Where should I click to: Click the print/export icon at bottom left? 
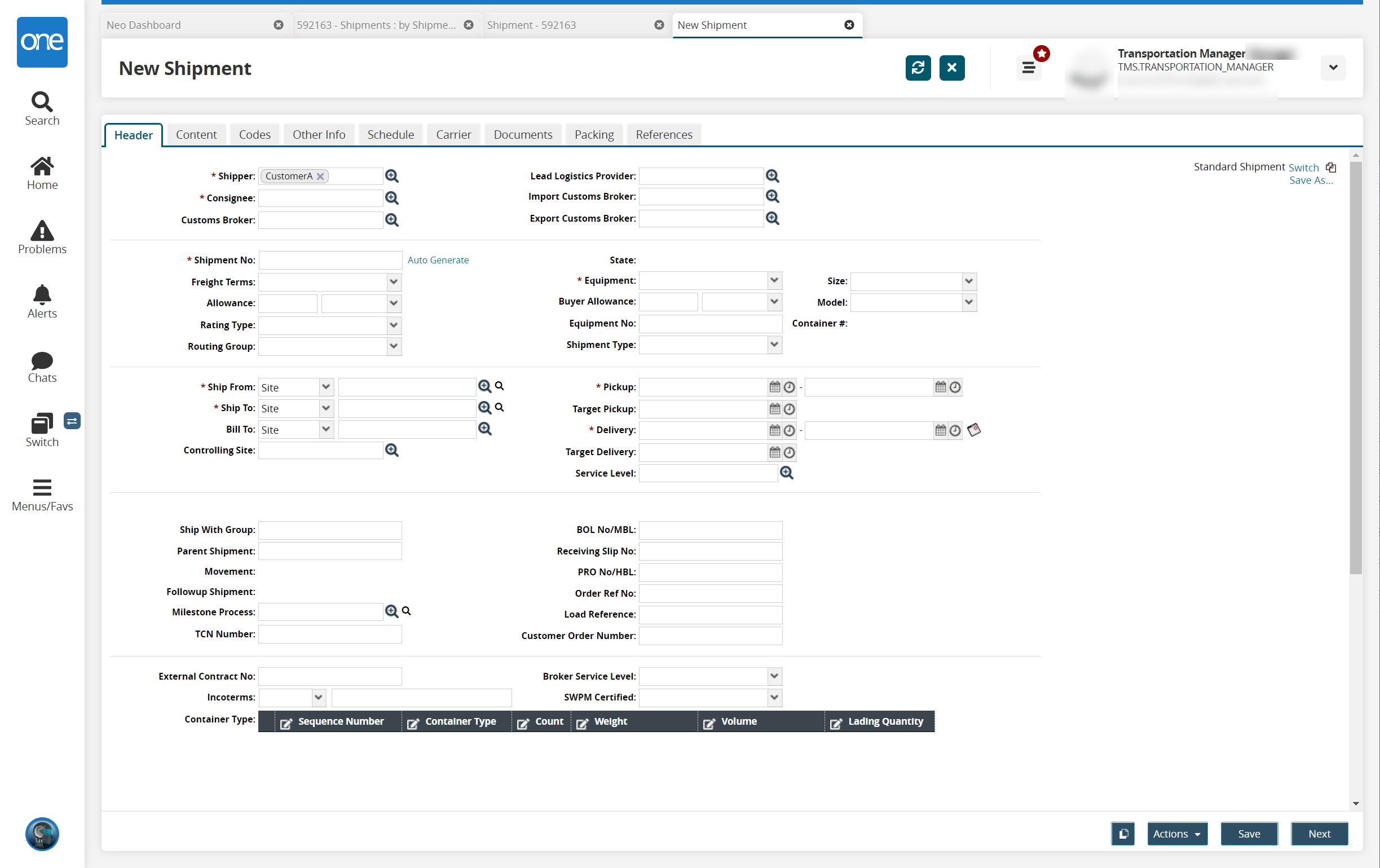point(1123,834)
